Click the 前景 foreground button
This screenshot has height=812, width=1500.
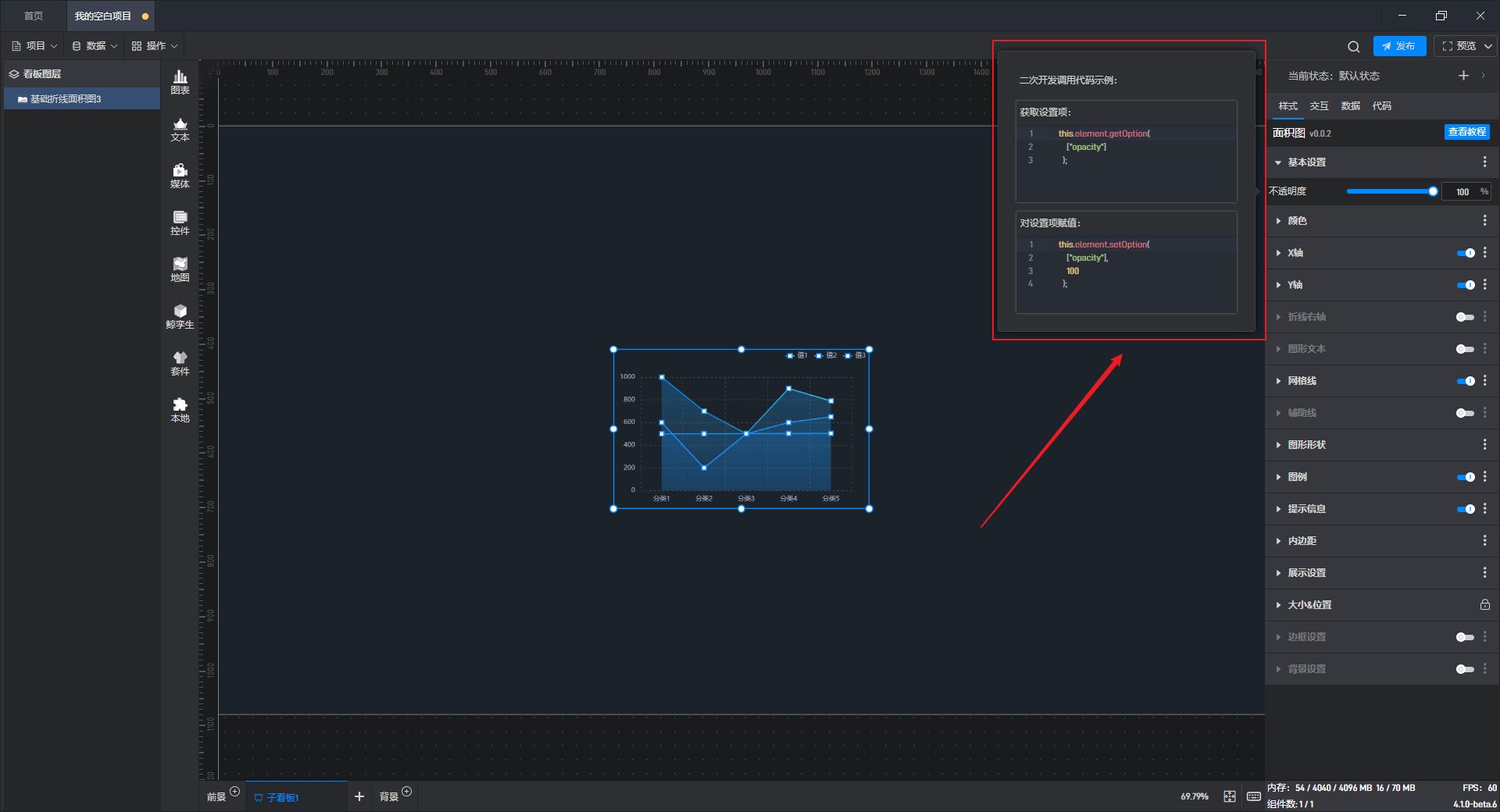point(216,797)
